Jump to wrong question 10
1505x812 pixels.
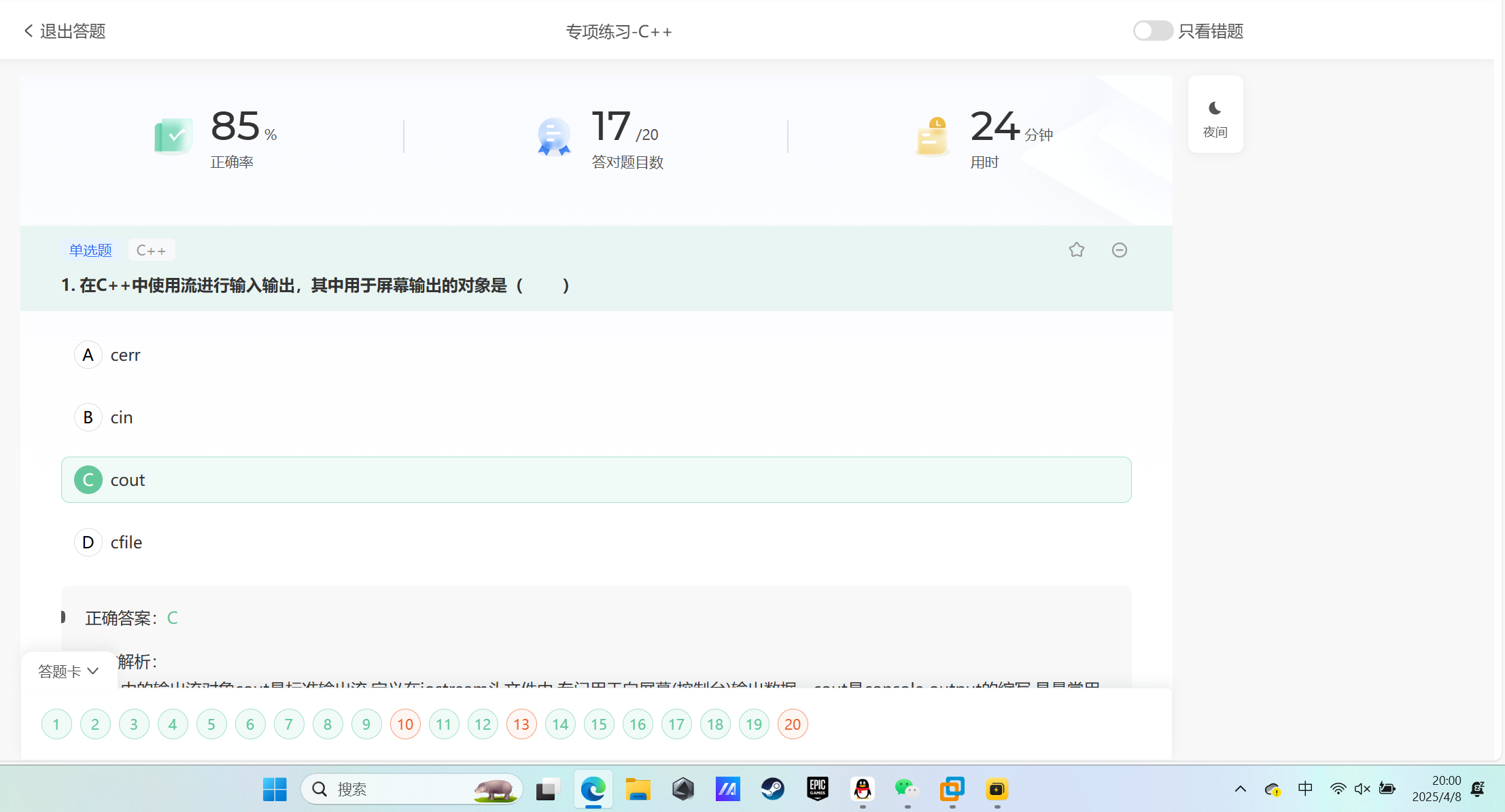(x=405, y=724)
